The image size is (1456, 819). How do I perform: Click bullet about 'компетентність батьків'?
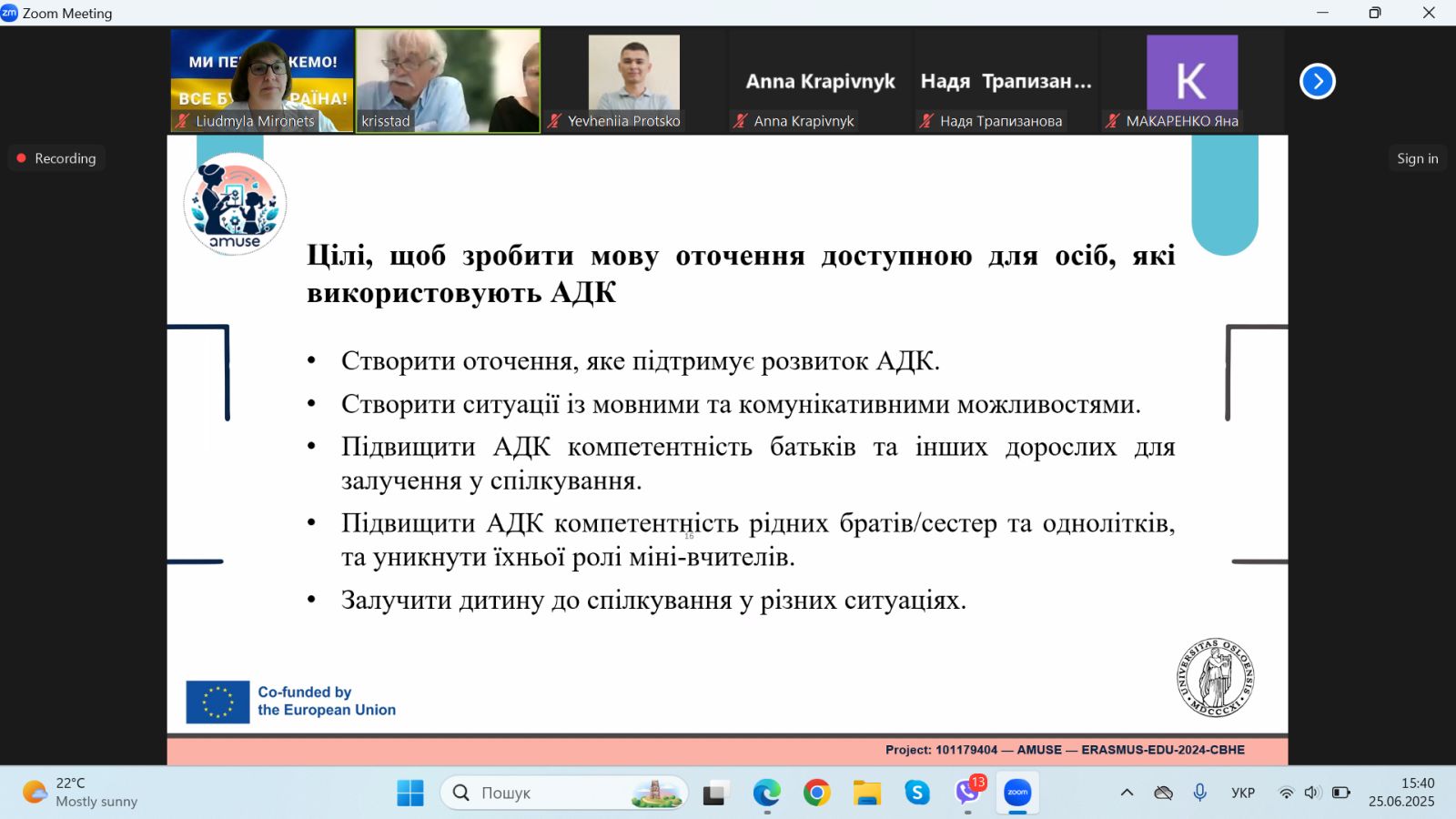[x=758, y=463]
